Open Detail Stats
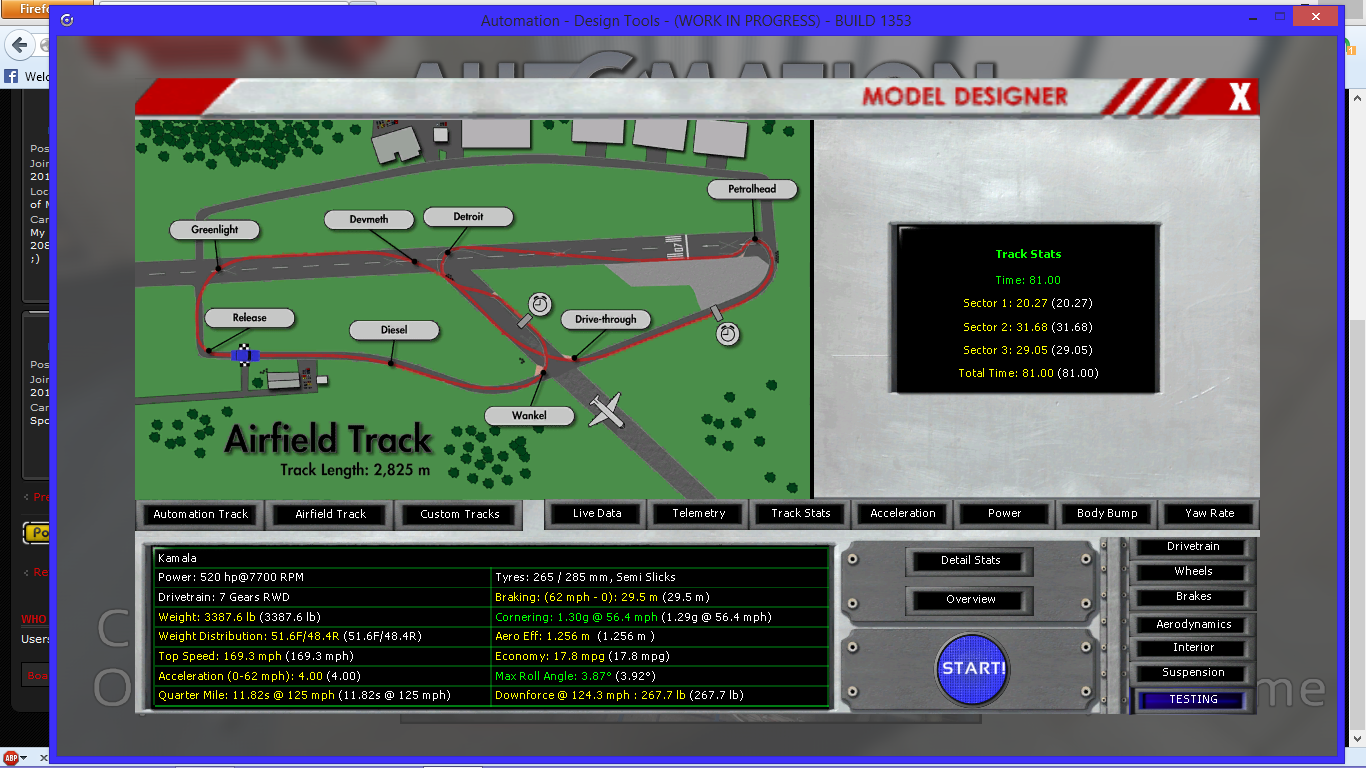The width and height of the screenshot is (1366, 768). pos(970,561)
